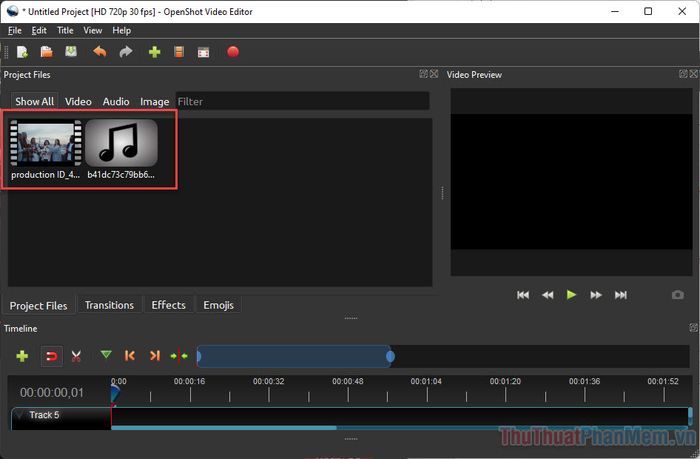Click the 00:00:32 ruler mark
This screenshot has width=700, height=459.
point(268,381)
